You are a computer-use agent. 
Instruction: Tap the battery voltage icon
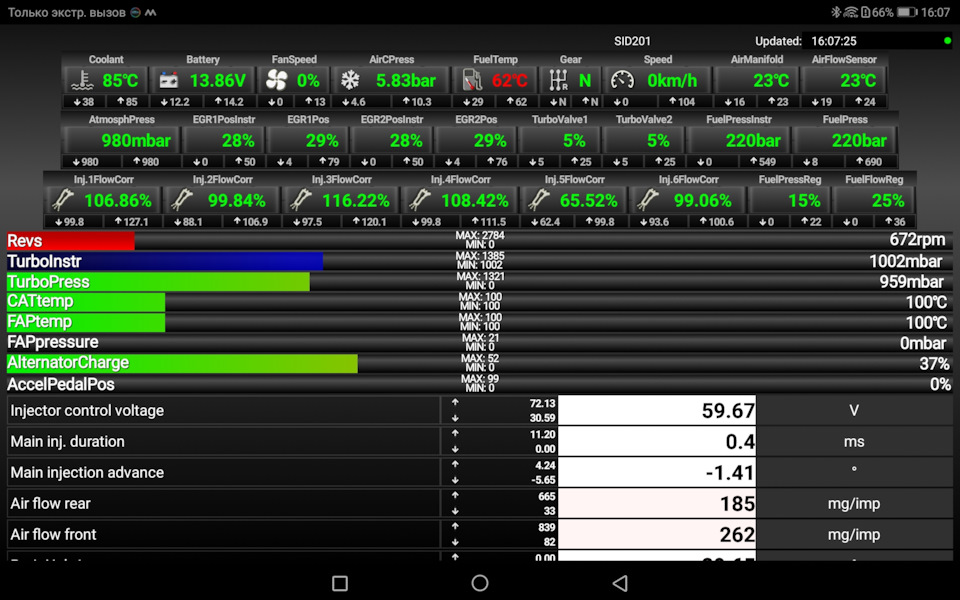point(168,80)
